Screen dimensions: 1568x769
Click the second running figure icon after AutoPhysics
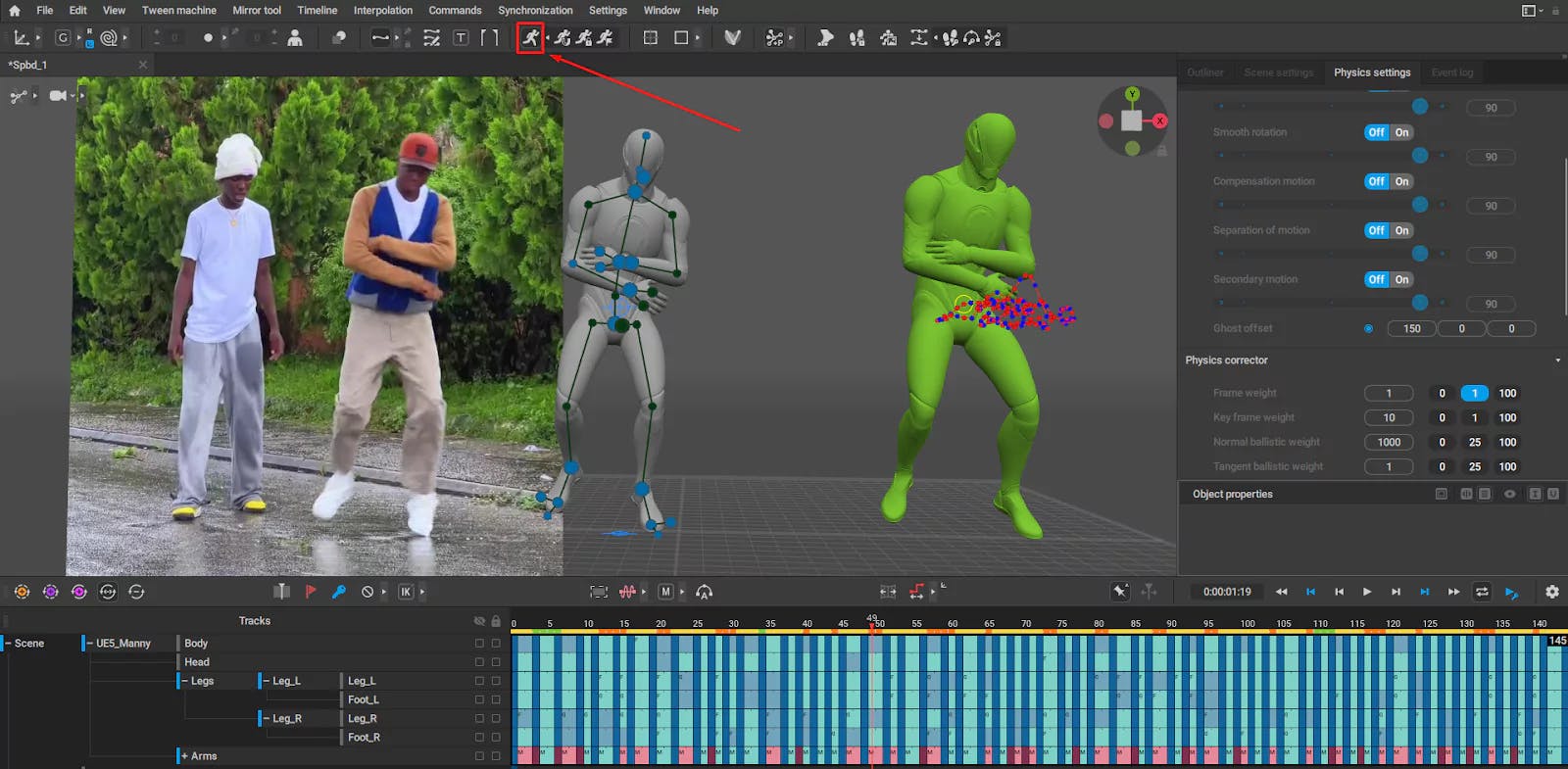(x=584, y=38)
